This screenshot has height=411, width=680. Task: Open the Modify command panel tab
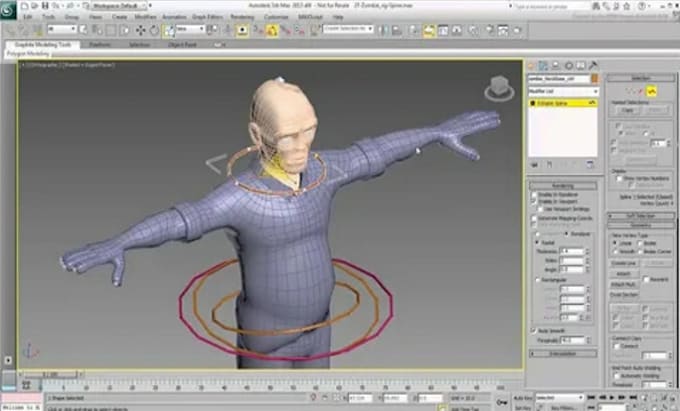coord(543,65)
